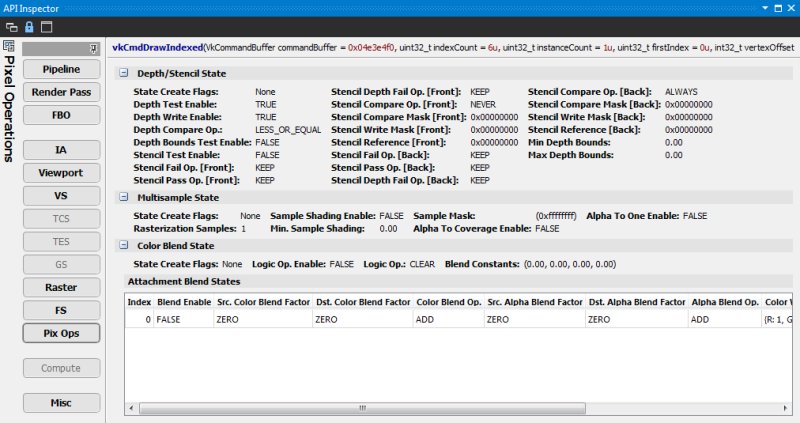The width and height of the screenshot is (800, 423).
Task: Show the VS shader stage
Action: coord(61,196)
